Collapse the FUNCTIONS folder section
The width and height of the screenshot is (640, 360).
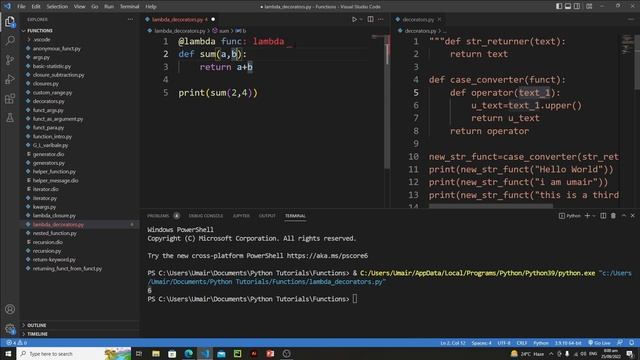pos(40,31)
